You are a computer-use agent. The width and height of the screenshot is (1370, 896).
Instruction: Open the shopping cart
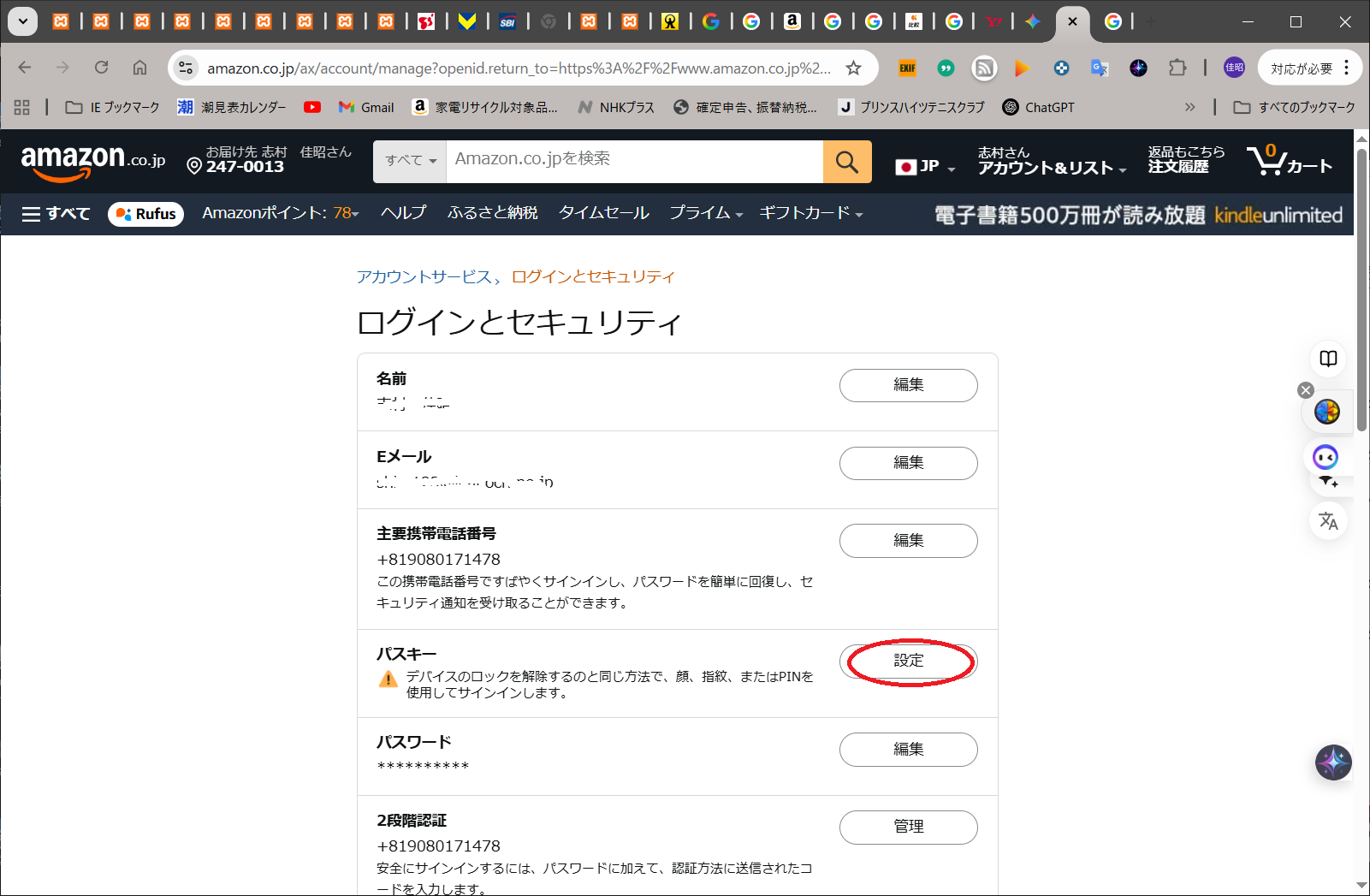(1290, 161)
